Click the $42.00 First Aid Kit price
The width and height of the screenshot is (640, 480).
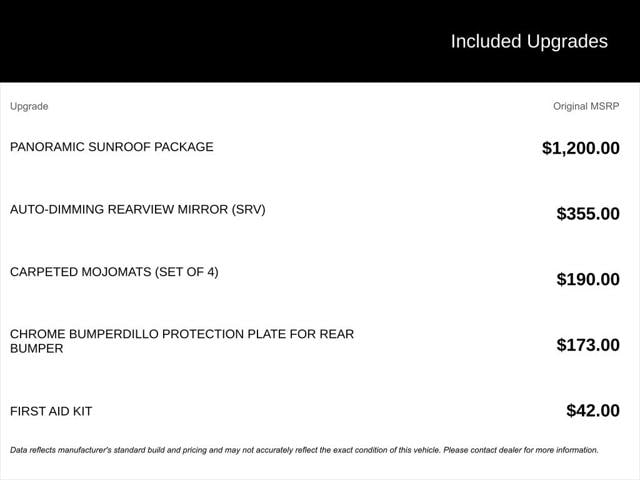coord(593,410)
